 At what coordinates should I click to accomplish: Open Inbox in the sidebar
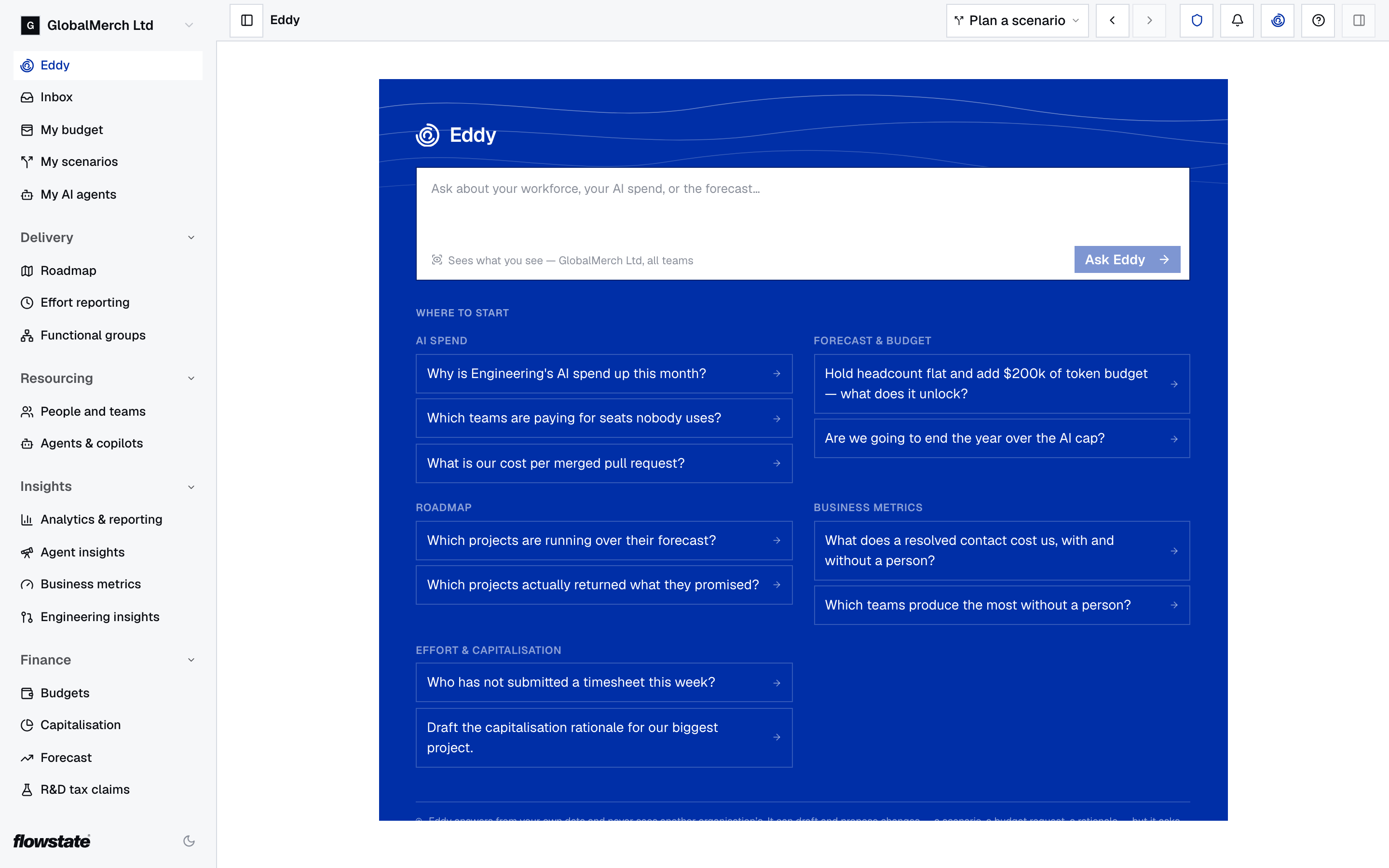click(x=108, y=97)
